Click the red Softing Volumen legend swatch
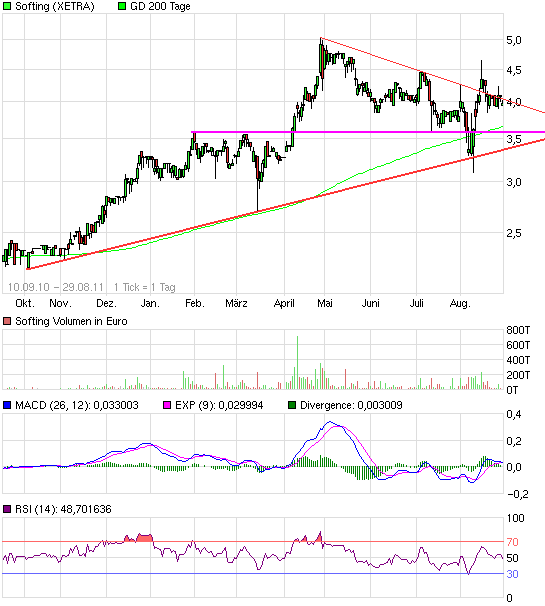The width and height of the screenshot is (545, 606). point(7,321)
